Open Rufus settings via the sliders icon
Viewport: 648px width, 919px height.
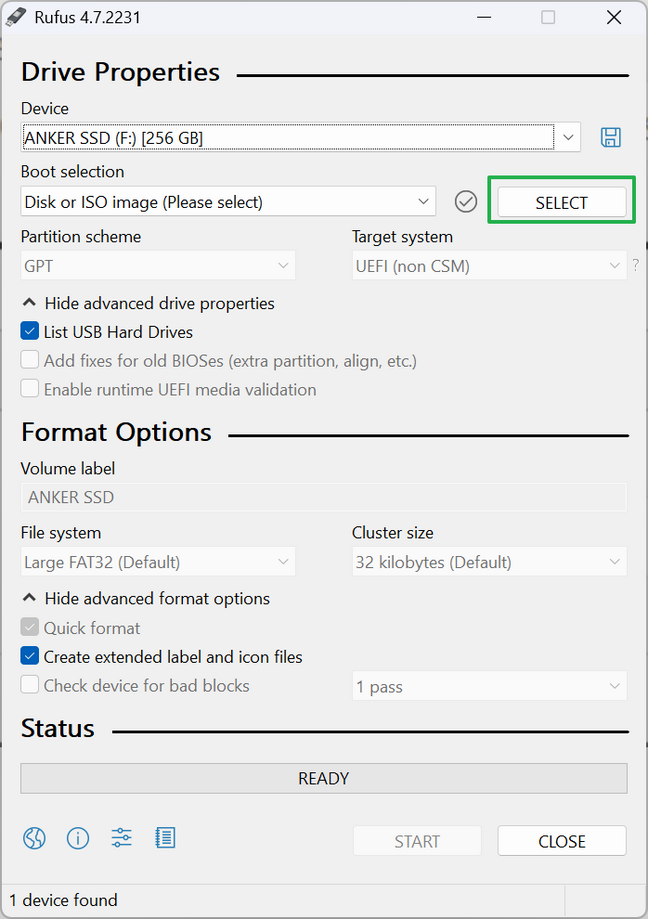coord(121,838)
